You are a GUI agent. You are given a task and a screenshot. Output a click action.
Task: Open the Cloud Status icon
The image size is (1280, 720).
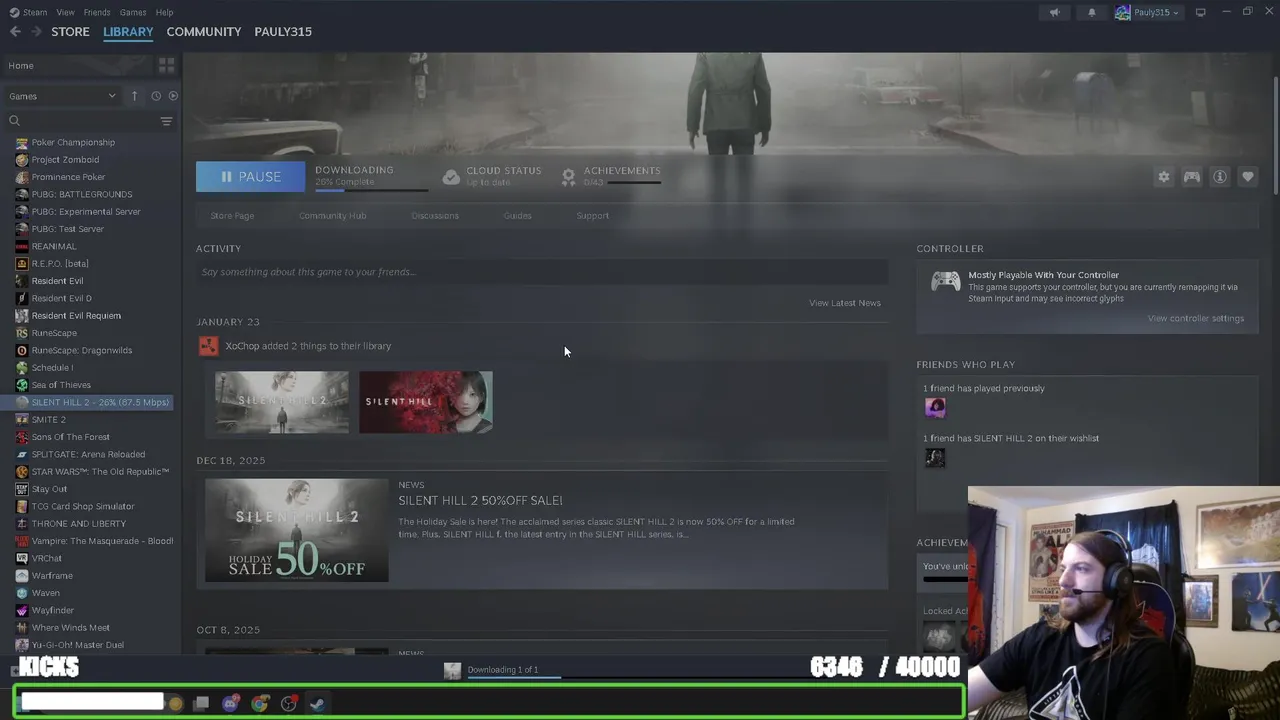click(x=451, y=177)
